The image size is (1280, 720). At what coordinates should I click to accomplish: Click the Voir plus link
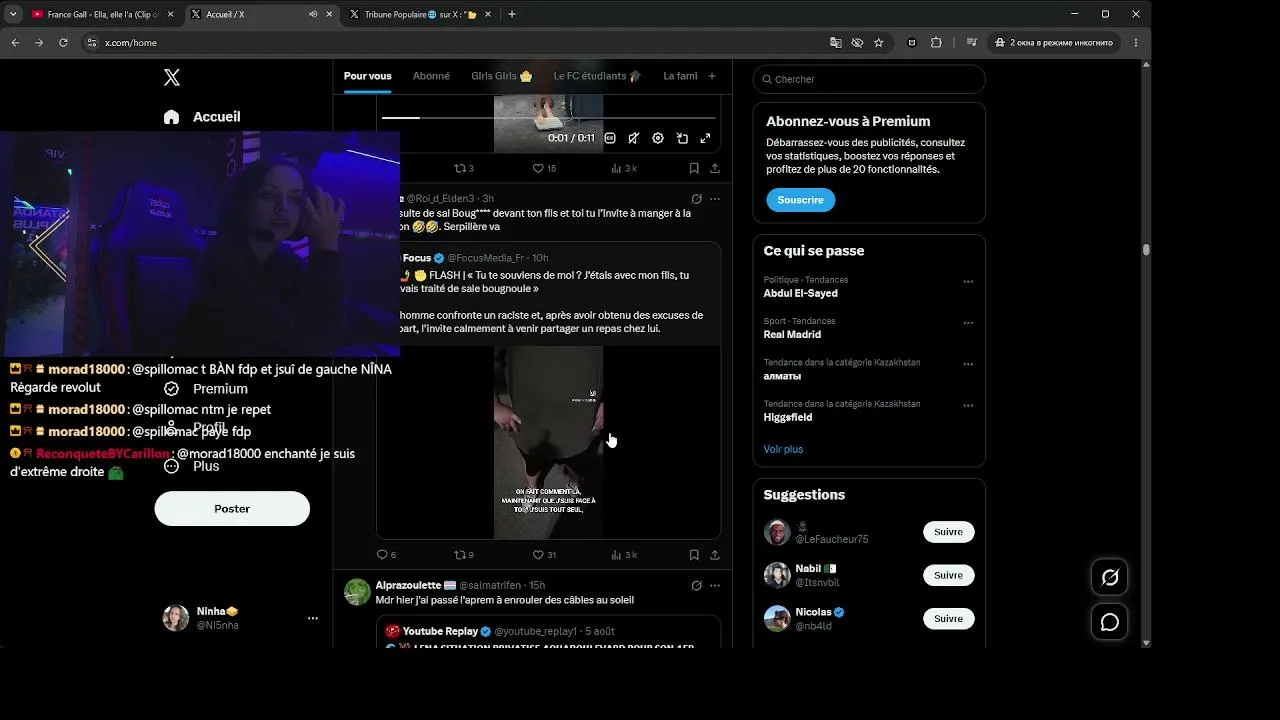pyautogui.click(x=783, y=449)
